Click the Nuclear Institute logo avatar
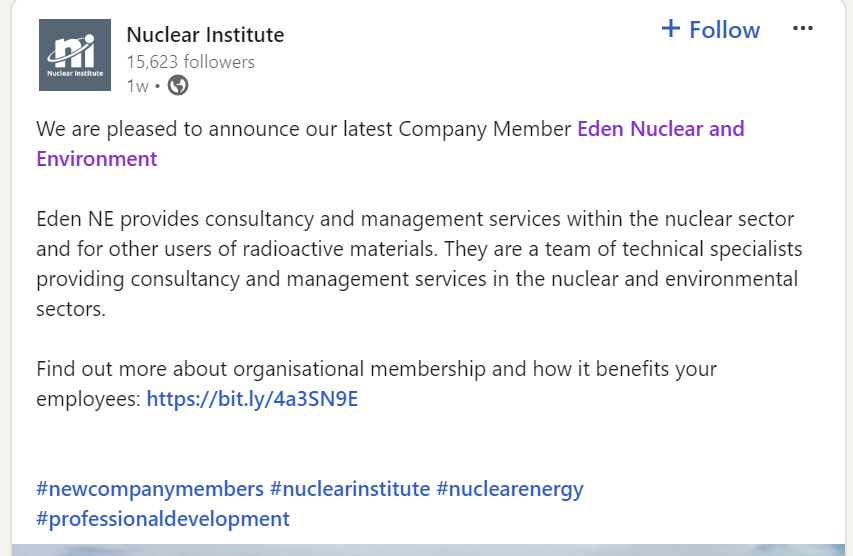The image size is (853, 556). click(x=74, y=55)
